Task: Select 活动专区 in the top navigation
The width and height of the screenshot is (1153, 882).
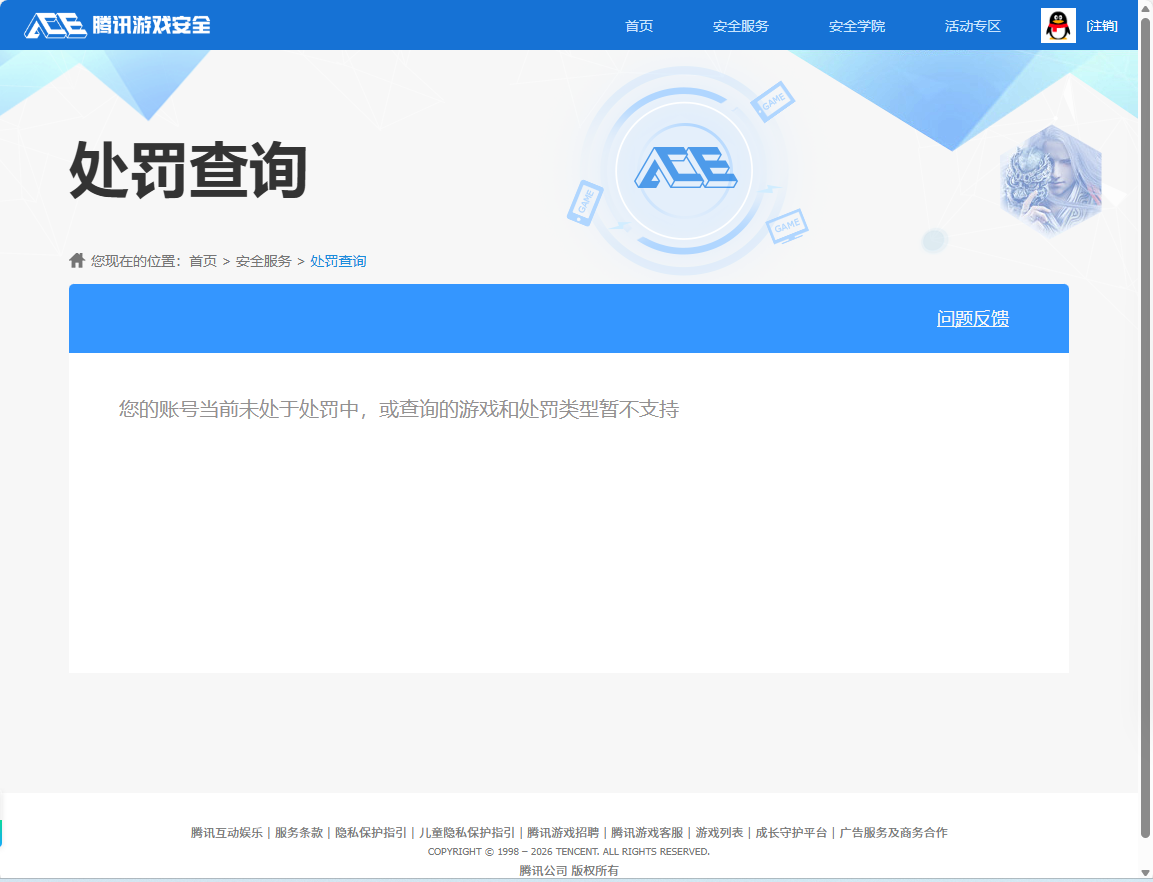Action: click(972, 26)
